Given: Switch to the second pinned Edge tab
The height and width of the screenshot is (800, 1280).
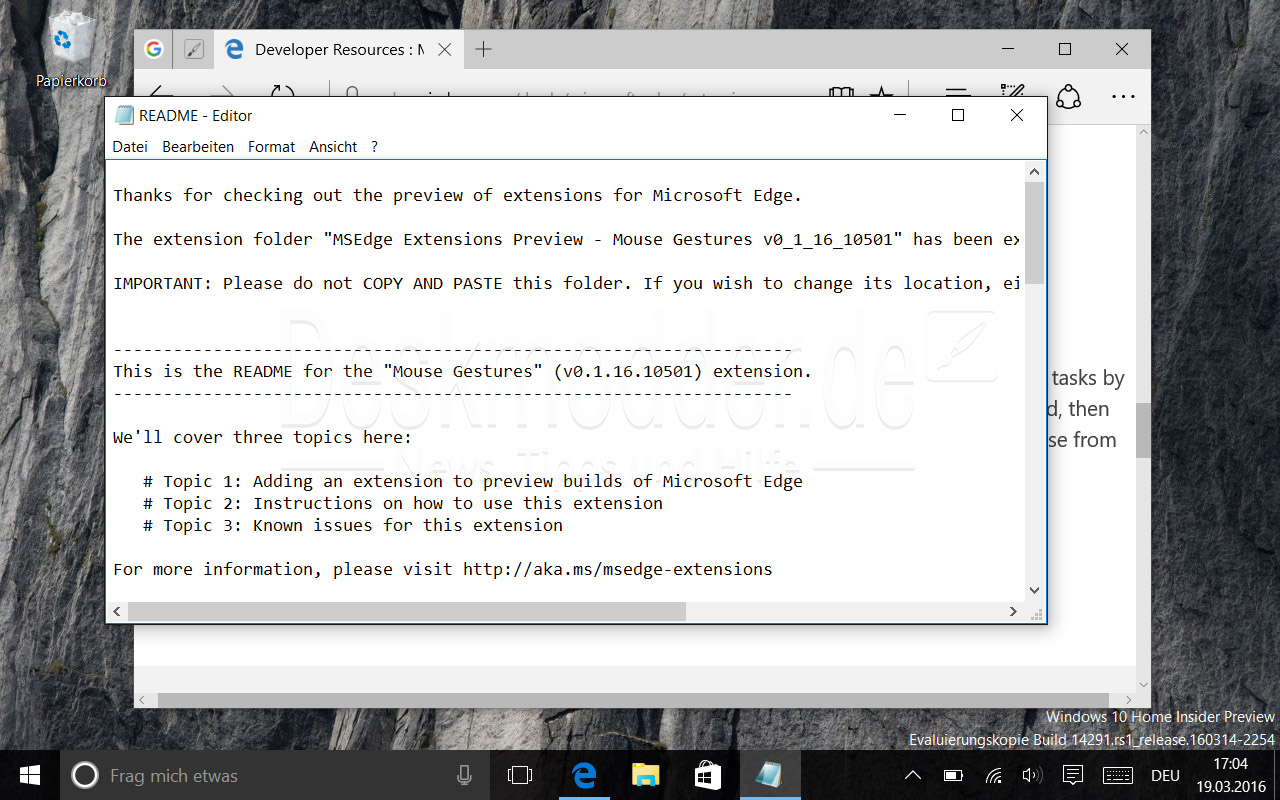Looking at the screenshot, I should (x=194, y=49).
